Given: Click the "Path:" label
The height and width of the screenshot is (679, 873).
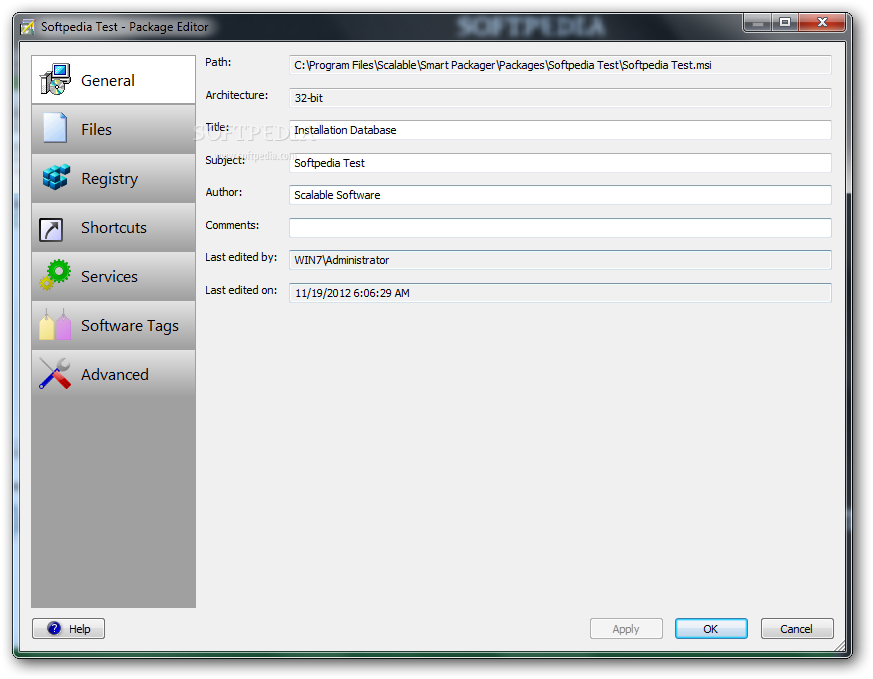Looking at the screenshot, I should click(x=218, y=62).
